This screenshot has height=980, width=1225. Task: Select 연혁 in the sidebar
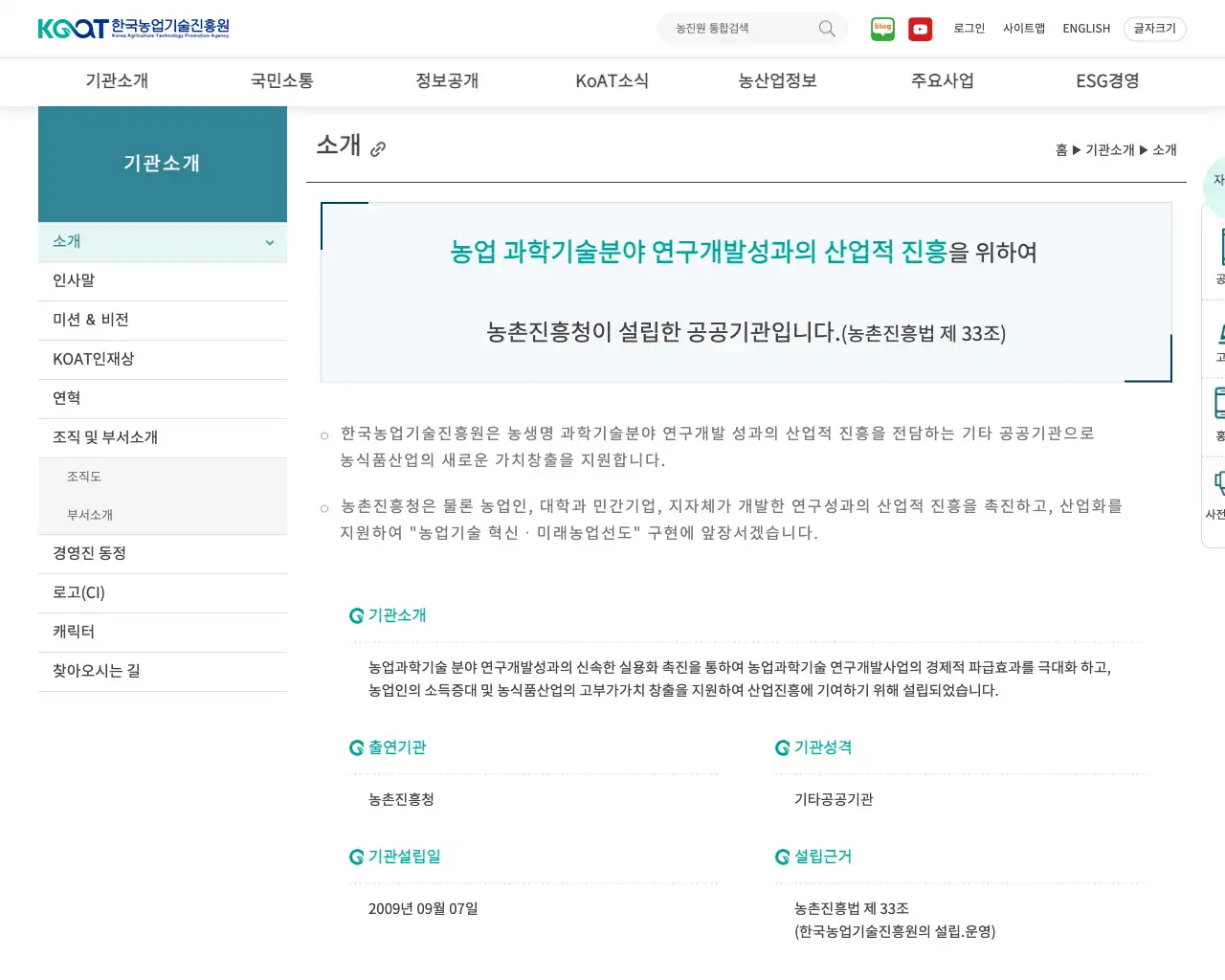click(163, 399)
